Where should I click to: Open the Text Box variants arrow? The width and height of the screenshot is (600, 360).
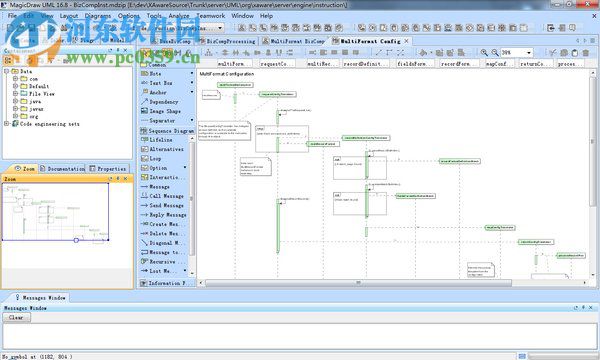pyautogui.click(x=192, y=83)
